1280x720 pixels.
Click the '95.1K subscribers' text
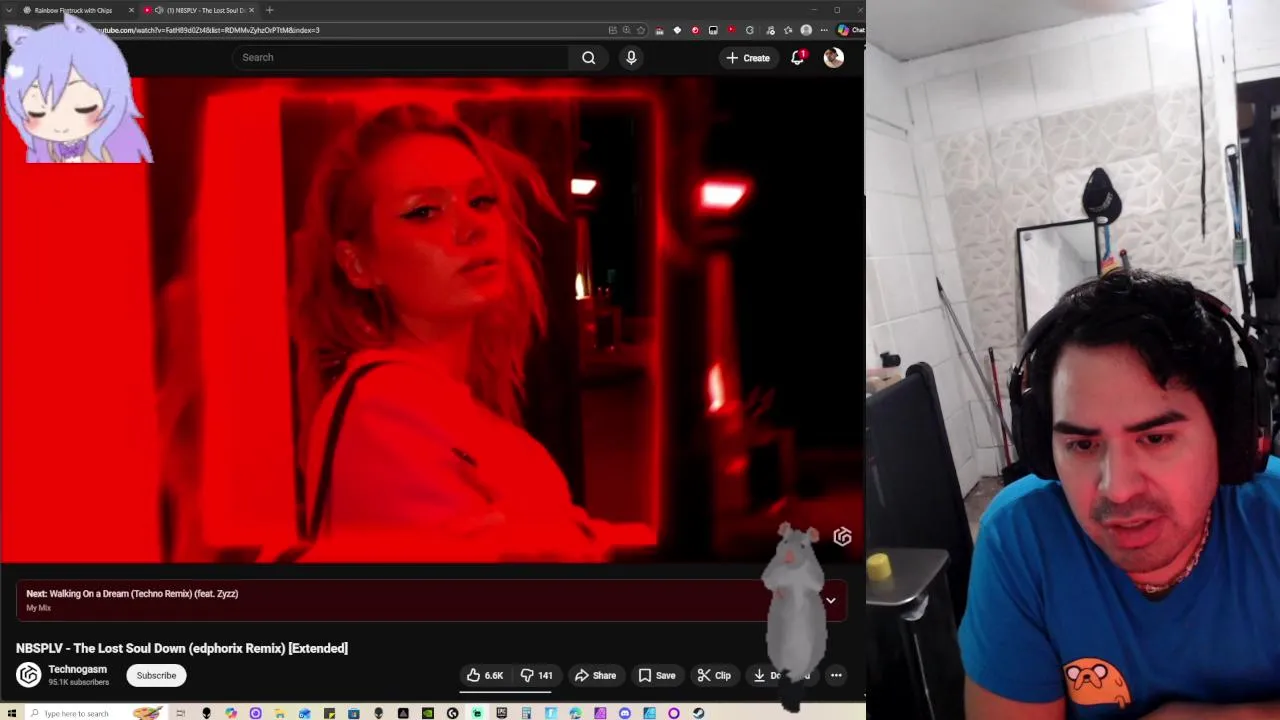tap(78, 682)
